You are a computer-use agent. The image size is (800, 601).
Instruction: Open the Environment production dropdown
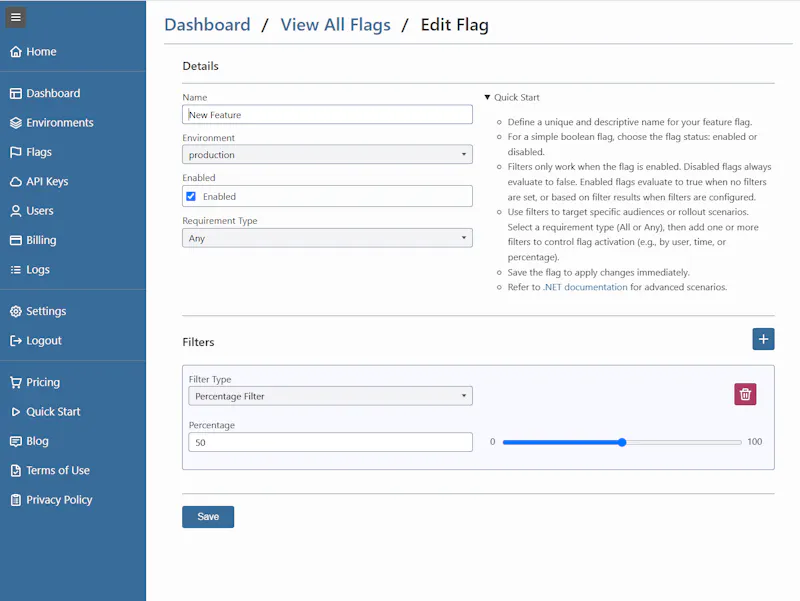click(327, 155)
